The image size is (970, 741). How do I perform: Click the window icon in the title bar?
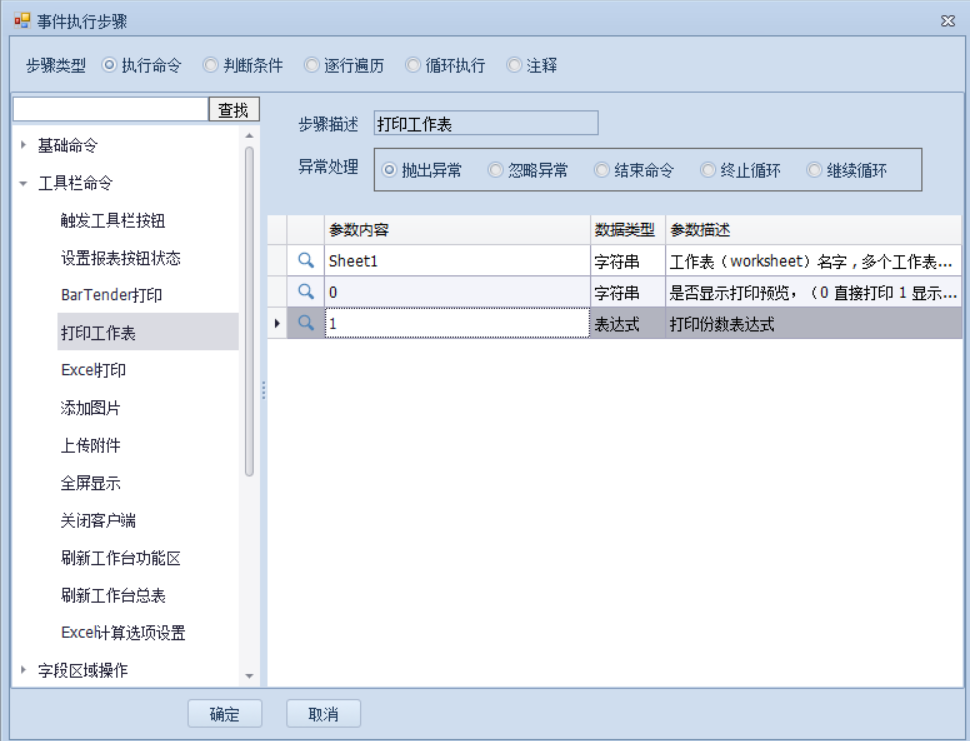point(22,21)
